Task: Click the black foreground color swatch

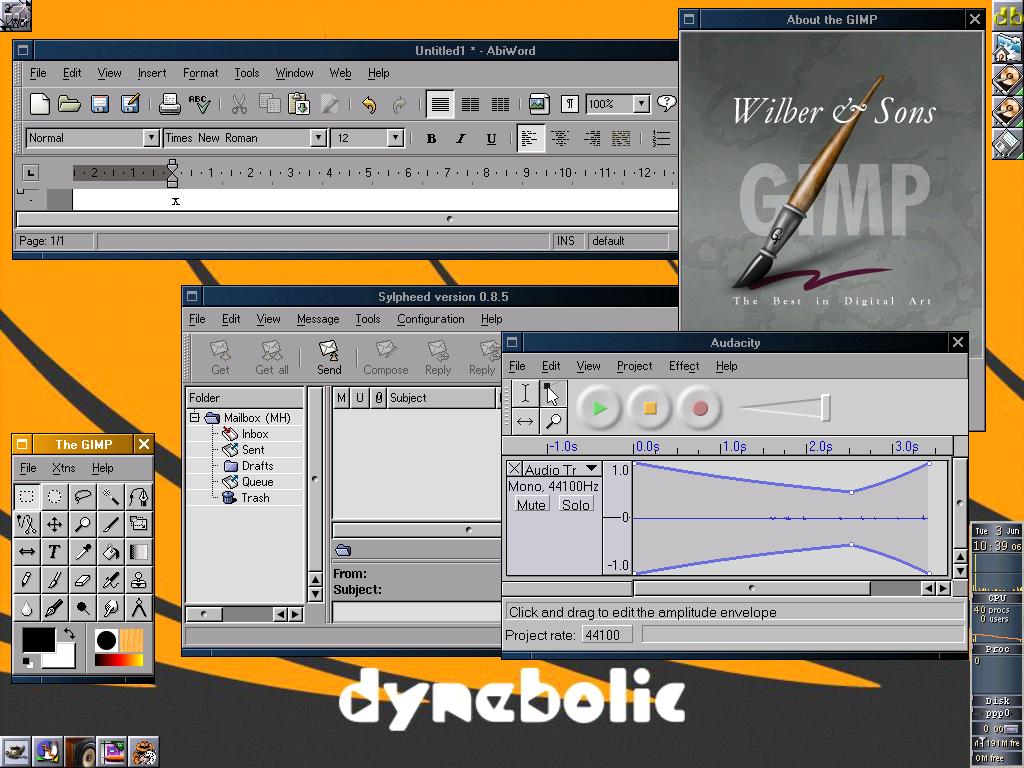Action: (38, 639)
